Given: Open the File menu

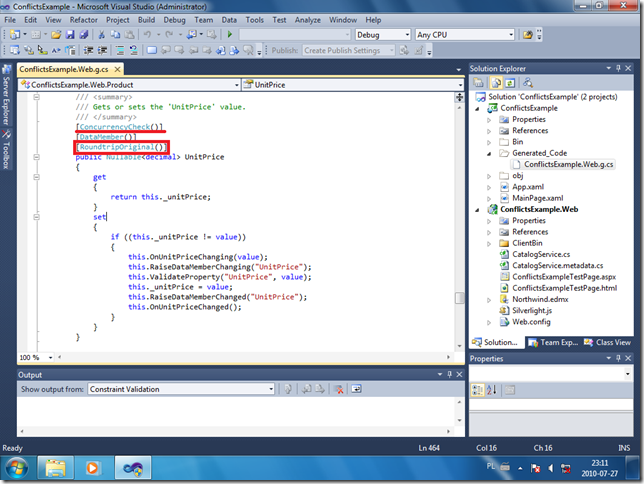Looking at the screenshot, I should tap(10, 20).
